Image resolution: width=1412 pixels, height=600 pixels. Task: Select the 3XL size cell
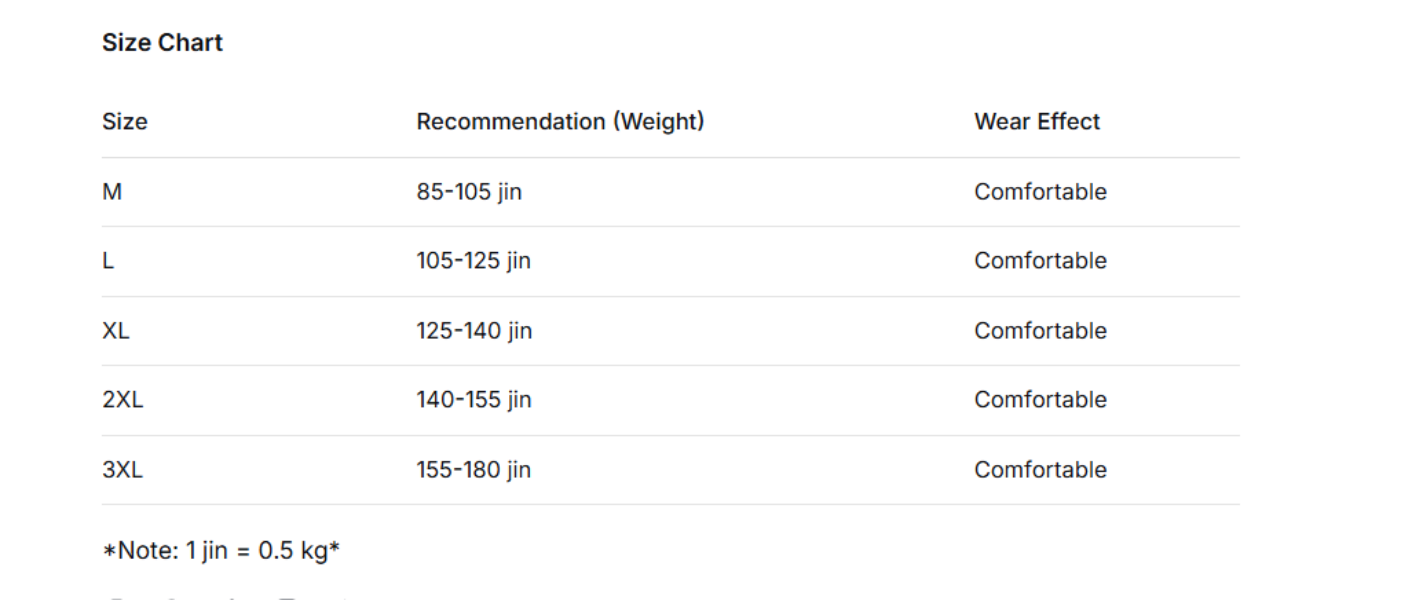pos(123,470)
